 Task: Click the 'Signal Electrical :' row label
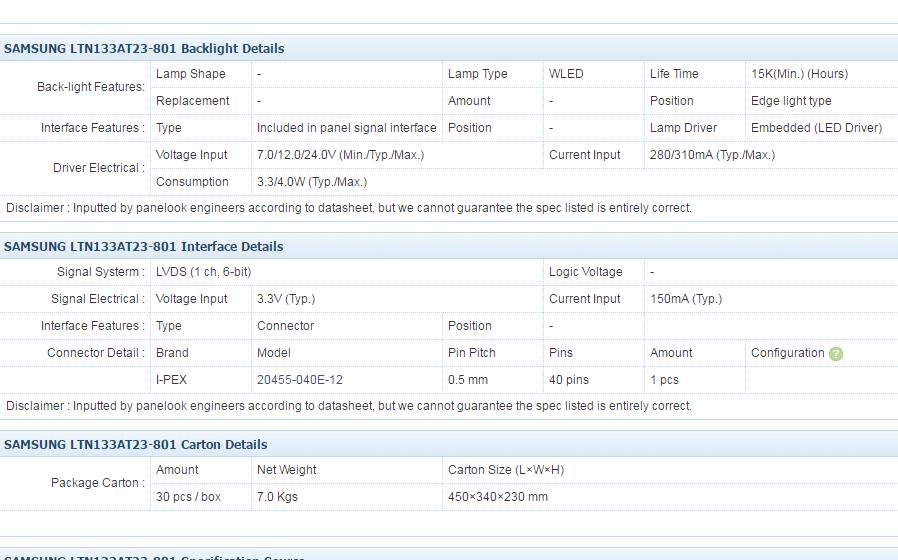[x=97, y=298]
